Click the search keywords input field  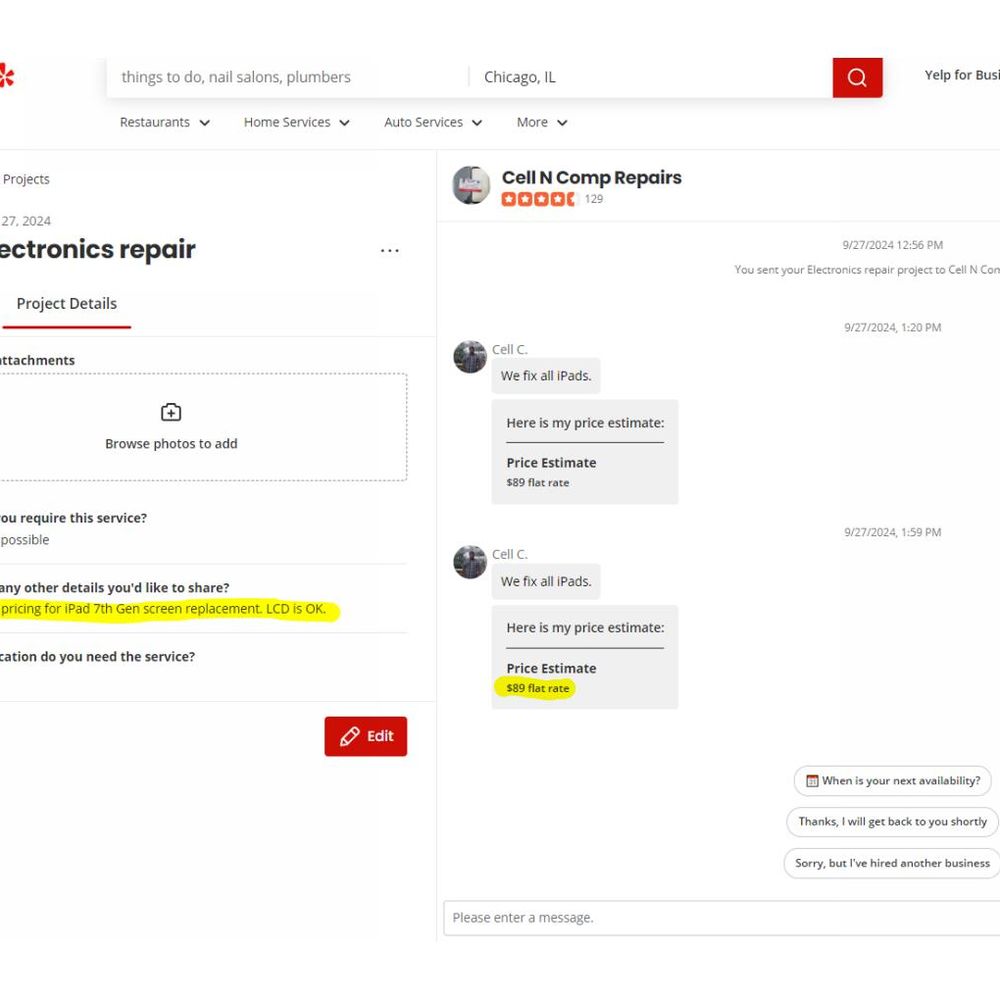tap(288, 77)
